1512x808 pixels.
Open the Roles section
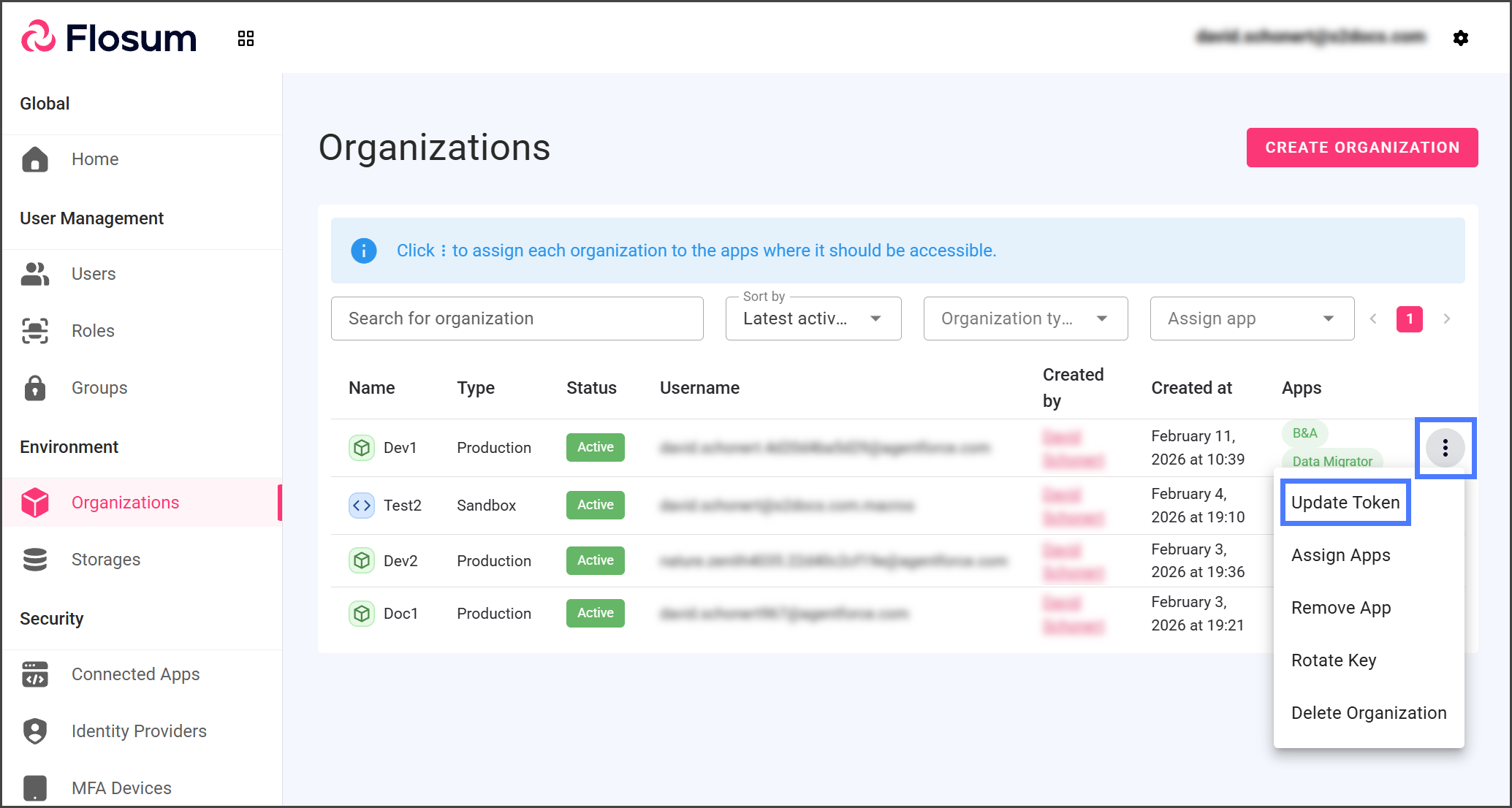pos(92,331)
